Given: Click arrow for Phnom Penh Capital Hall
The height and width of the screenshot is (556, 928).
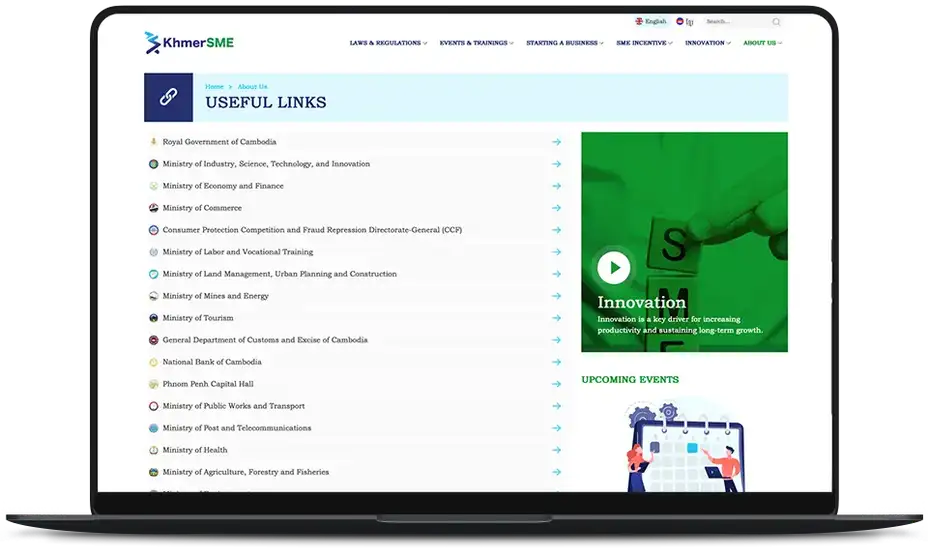Looking at the screenshot, I should click(x=556, y=384).
